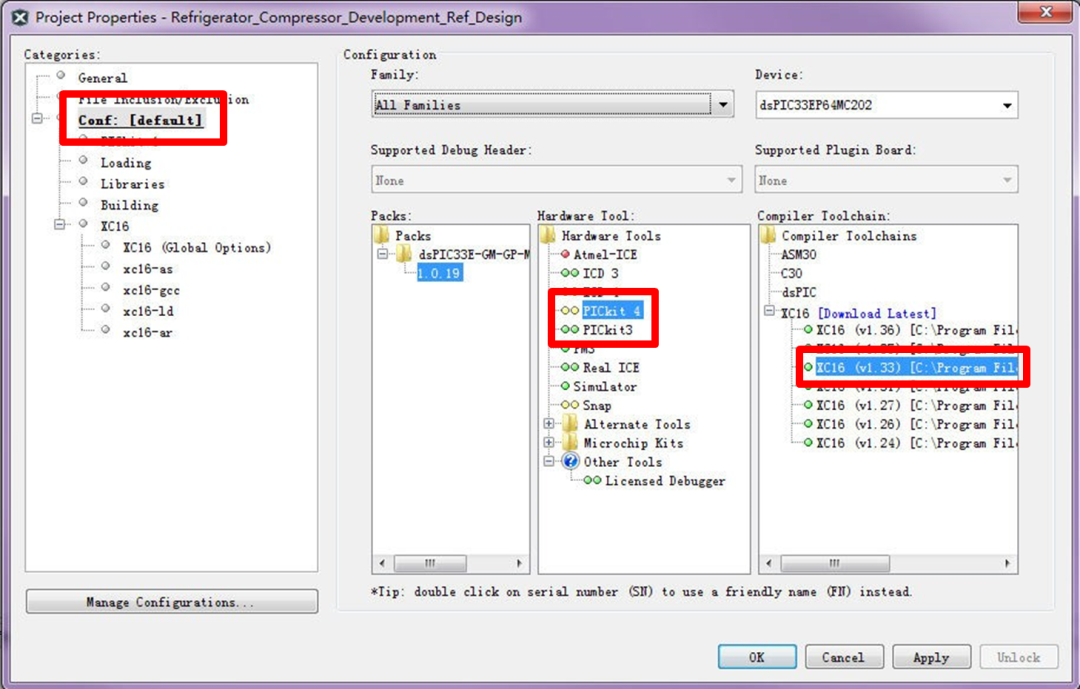
Task: Click the XC16 v1.24 green status dot
Action: [808, 442]
